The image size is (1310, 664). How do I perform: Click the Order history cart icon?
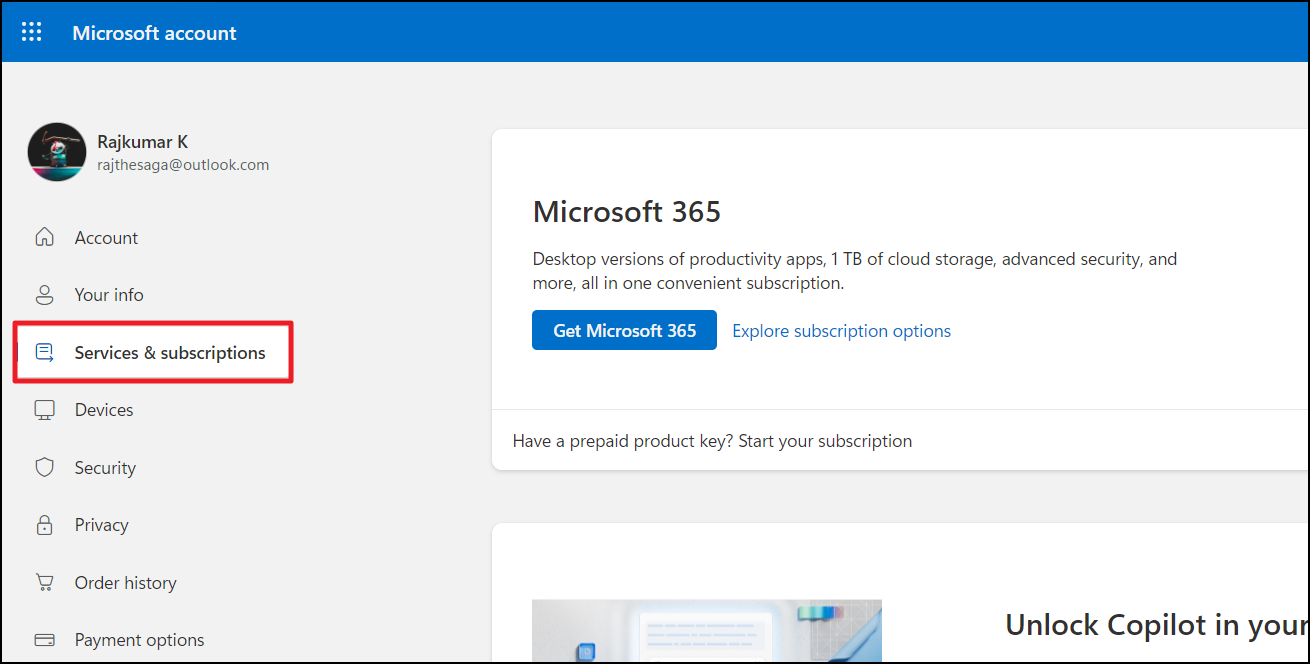point(44,583)
